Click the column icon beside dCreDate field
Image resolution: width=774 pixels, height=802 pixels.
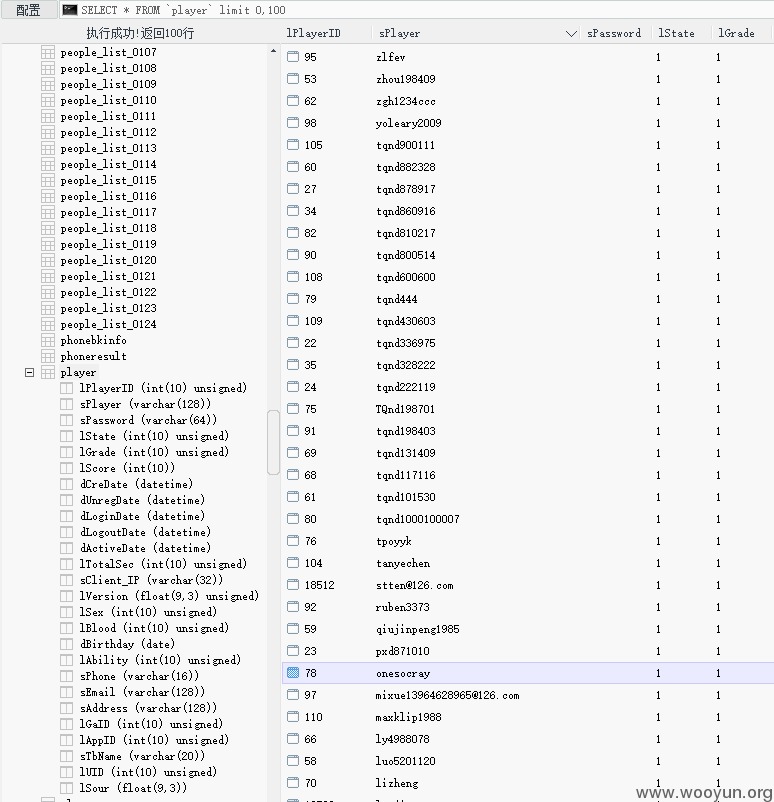pos(67,484)
